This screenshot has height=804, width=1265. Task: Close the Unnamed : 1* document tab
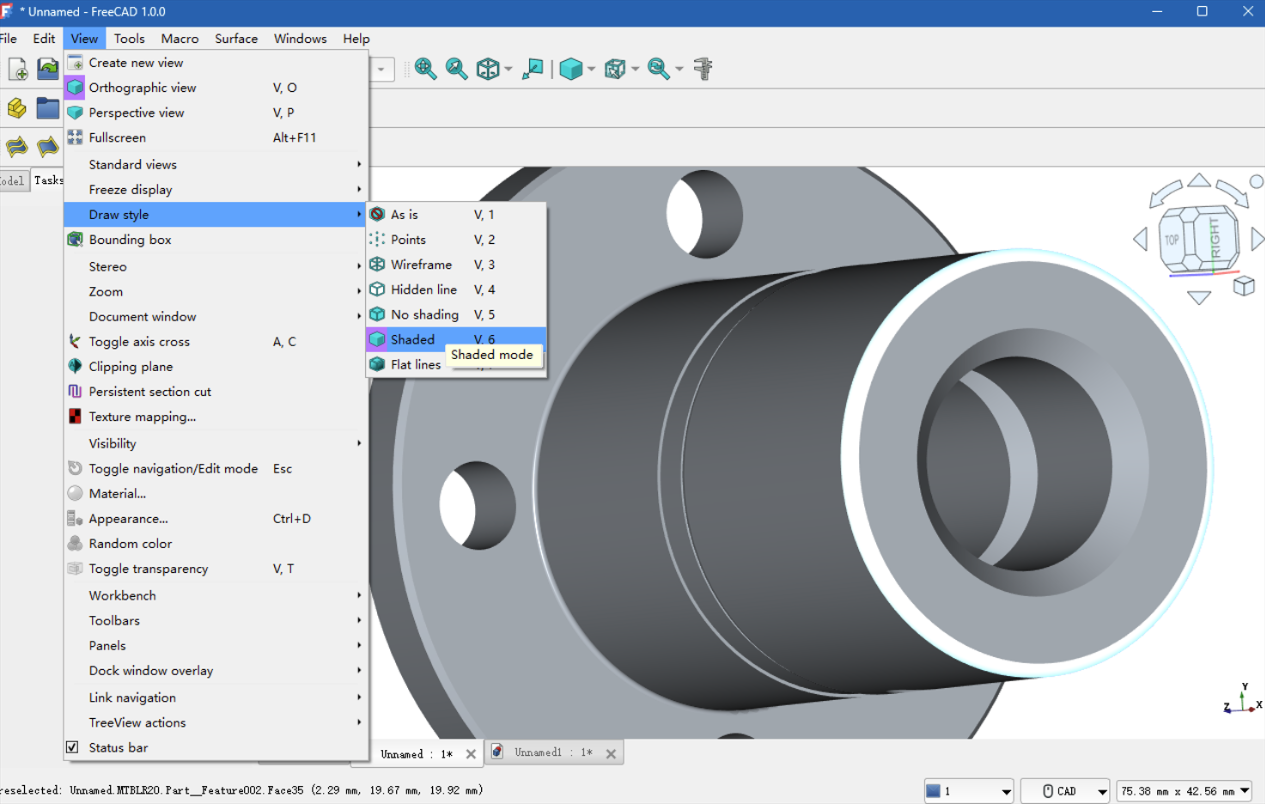471,754
